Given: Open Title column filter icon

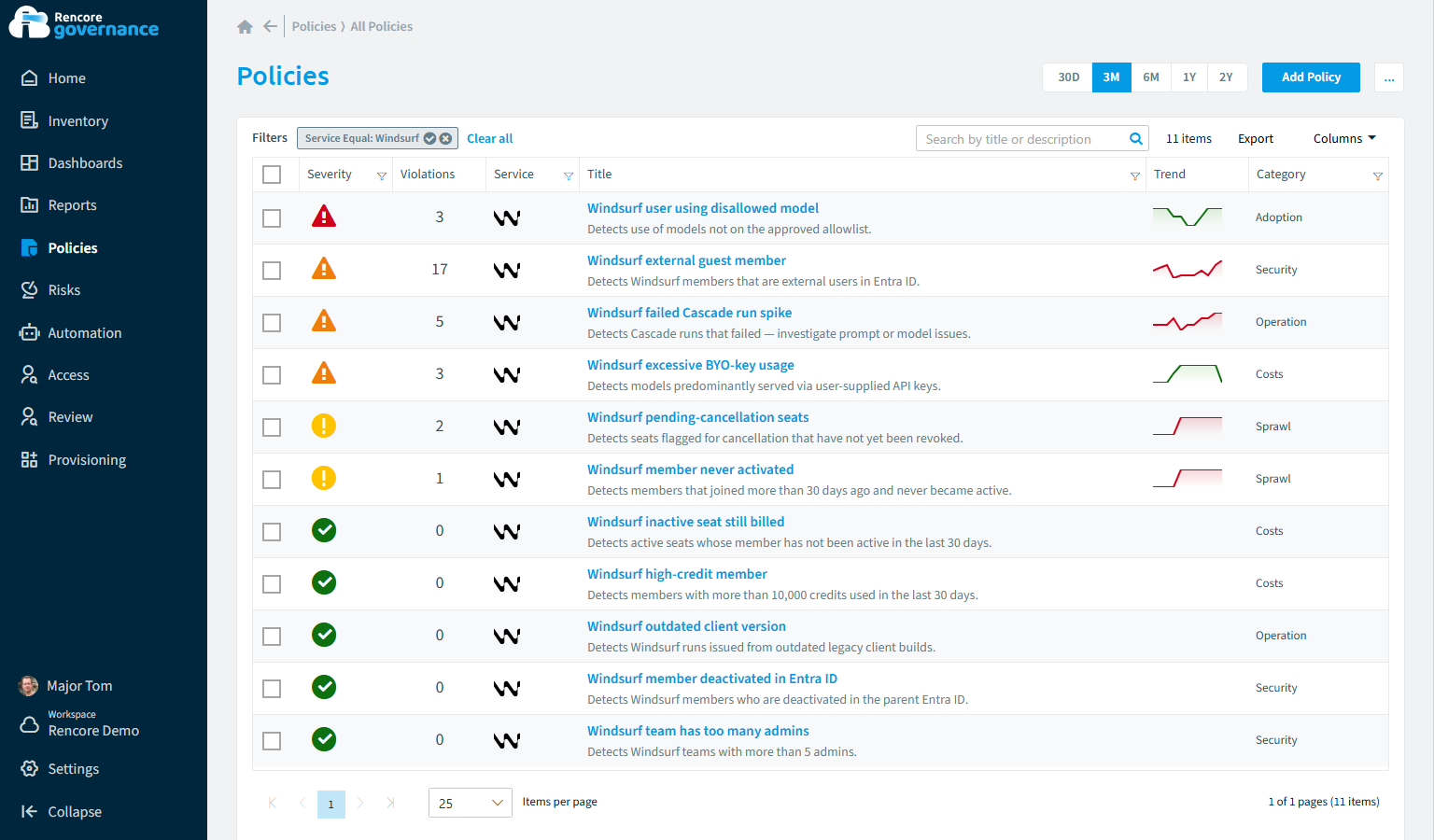Looking at the screenshot, I should (1134, 175).
